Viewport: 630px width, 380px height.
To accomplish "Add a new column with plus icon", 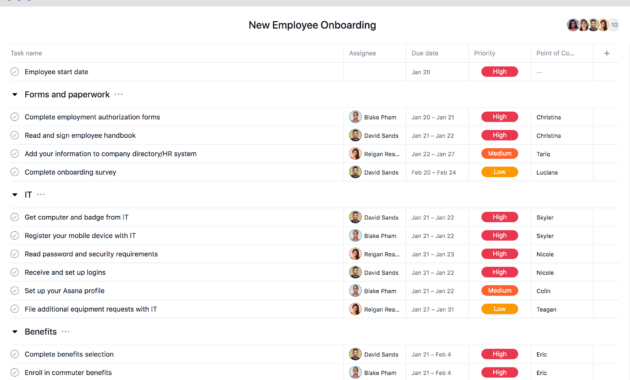I will tap(607, 53).
